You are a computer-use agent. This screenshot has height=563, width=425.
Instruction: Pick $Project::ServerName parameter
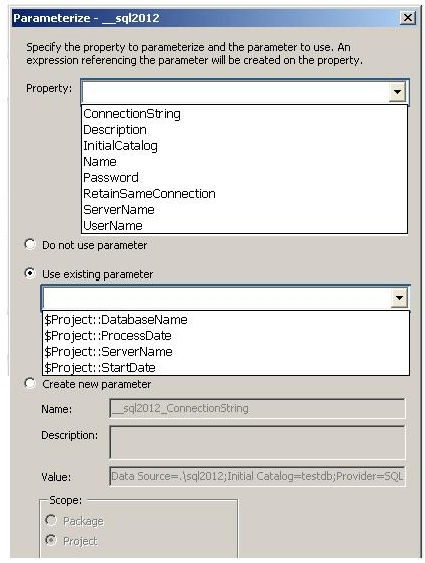tap(226, 352)
